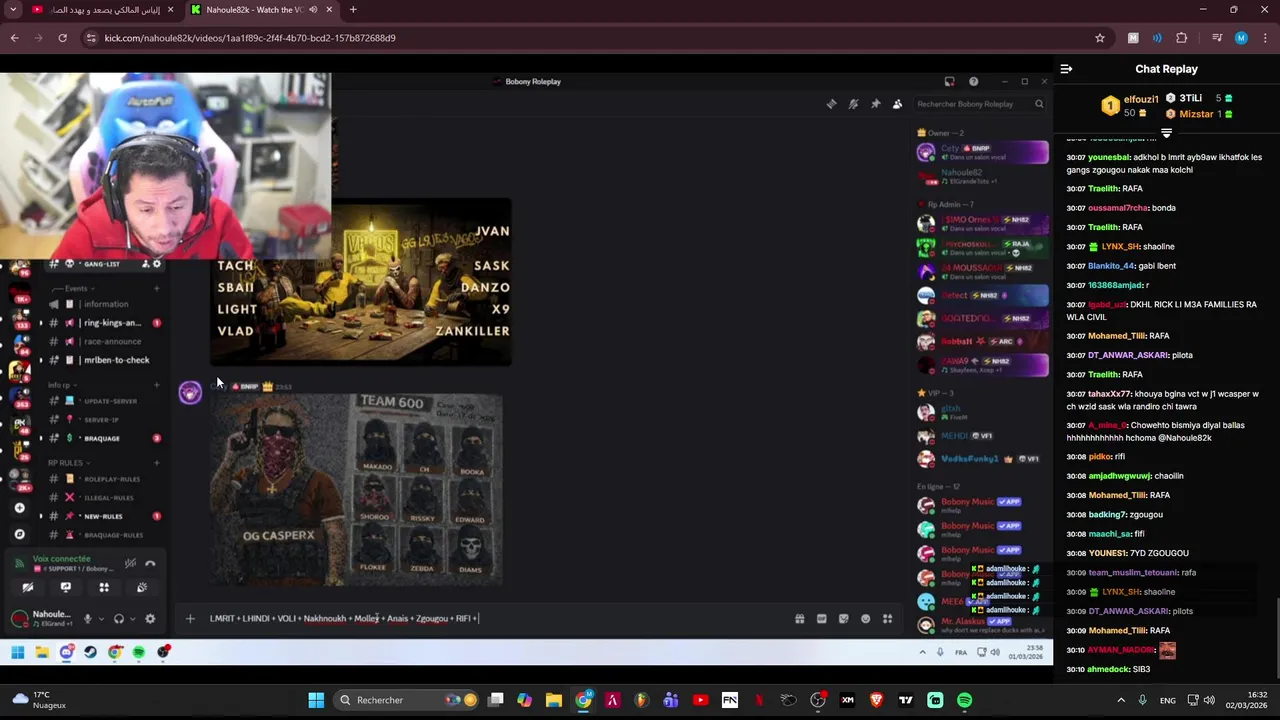
Task: Open microphone input options arrow
Action: pos(100,619)
